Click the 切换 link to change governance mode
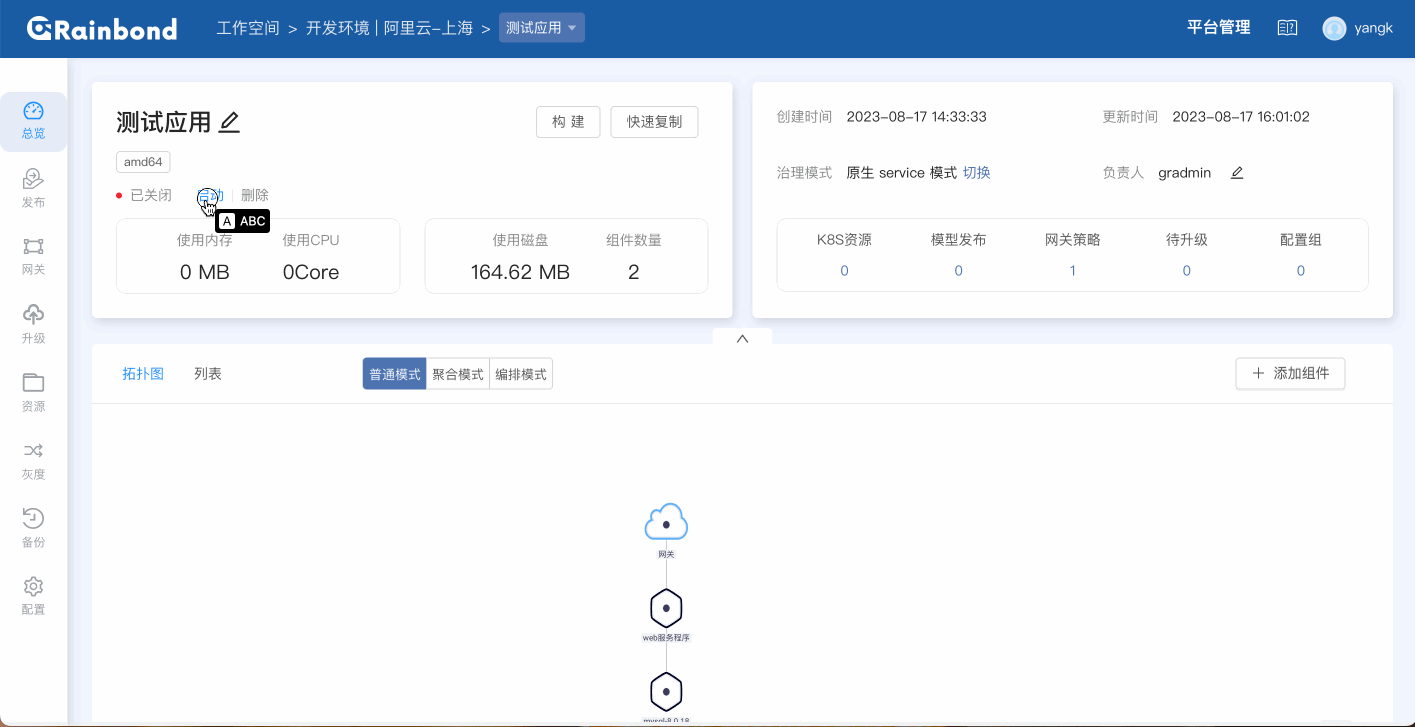Image resolution: width=1415 pixels, height=727 pixels. 977,172
